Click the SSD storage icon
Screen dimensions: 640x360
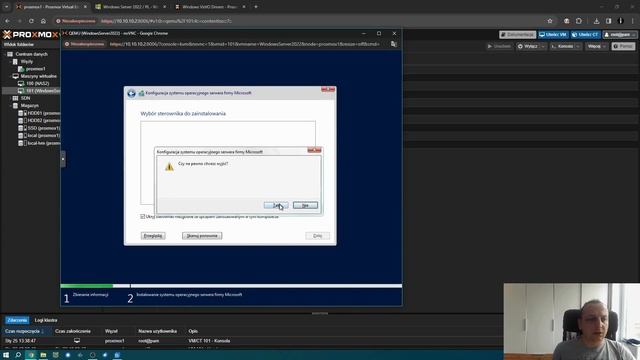tap(22, 128)
